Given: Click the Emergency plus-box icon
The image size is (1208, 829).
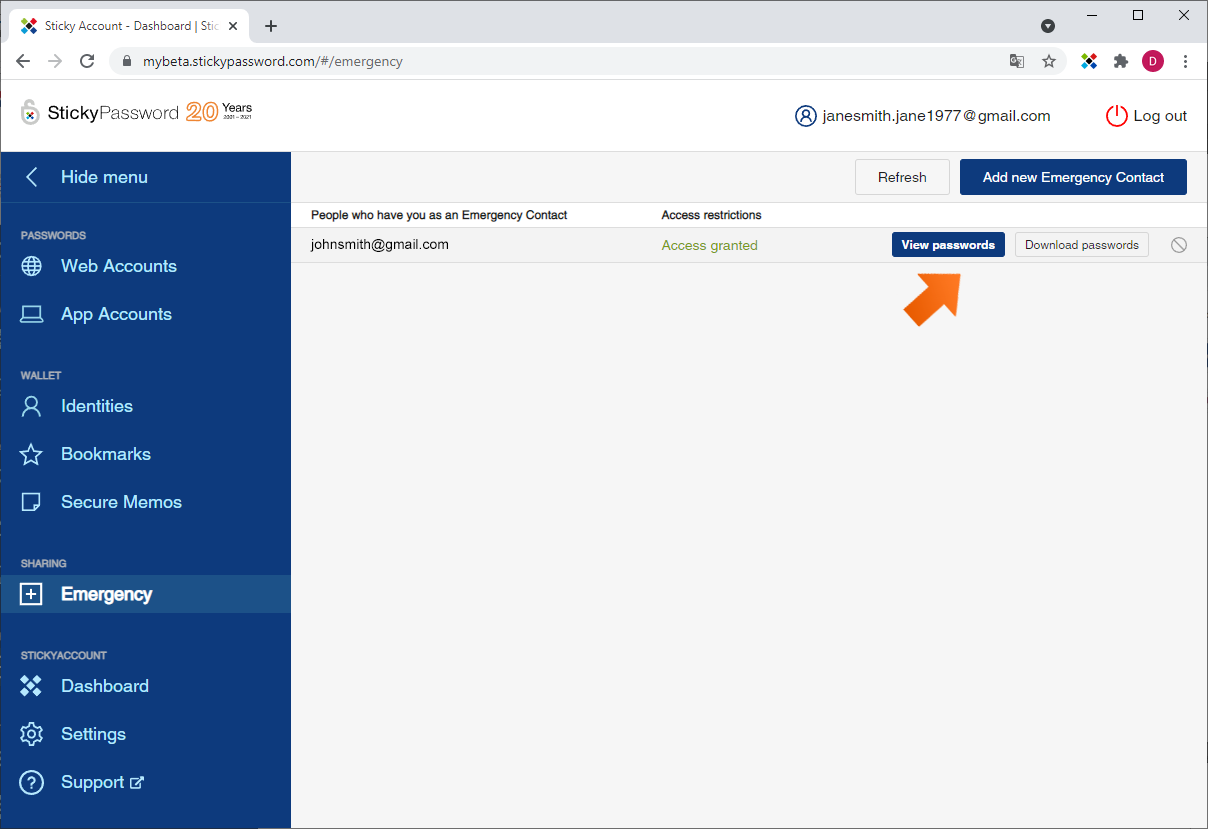Looking at the screenshot, I should pyautogui.click(x=32, y=594).
